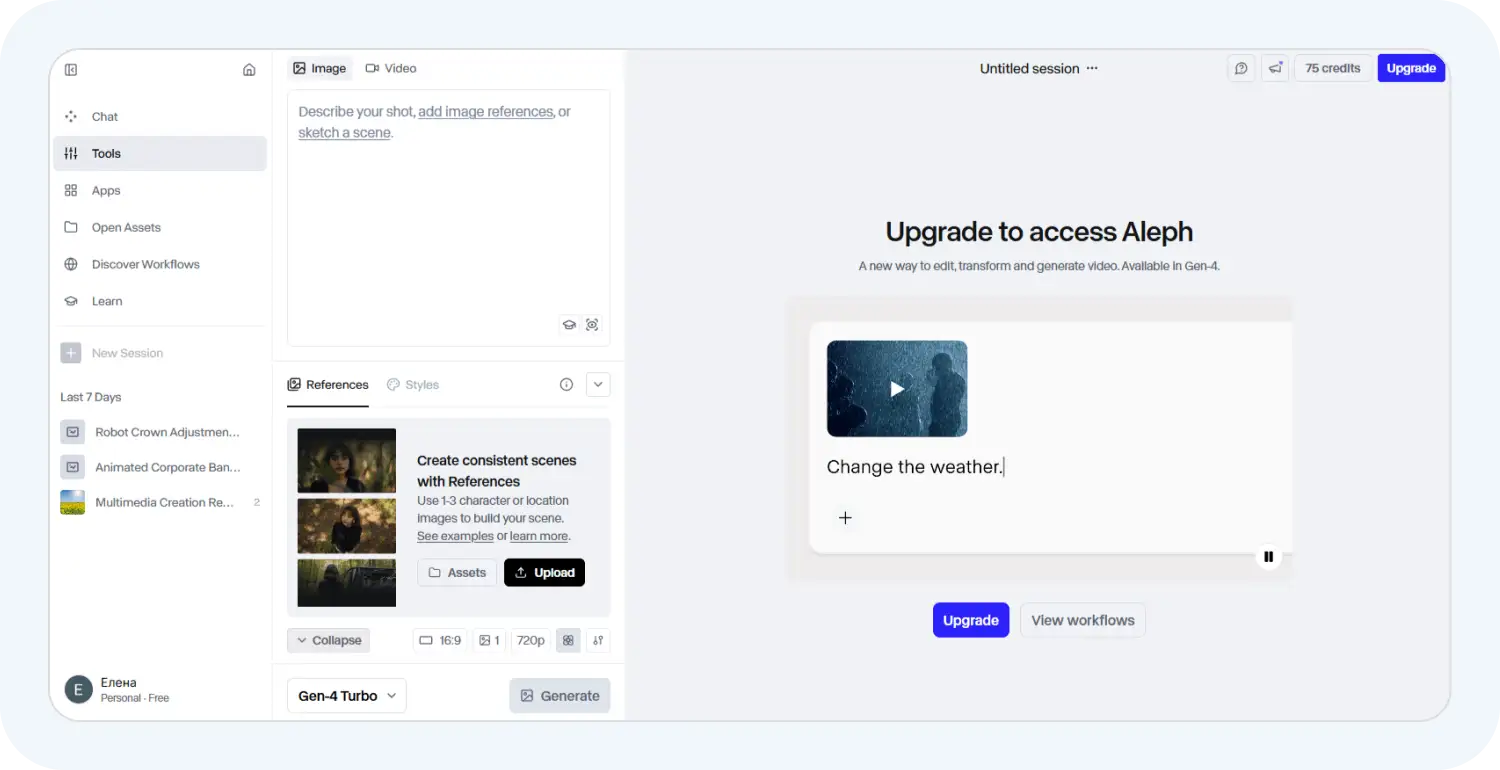Screen dimensions: 1500x770
Task: Click the Generate button
Action: (x=560, y=696)
